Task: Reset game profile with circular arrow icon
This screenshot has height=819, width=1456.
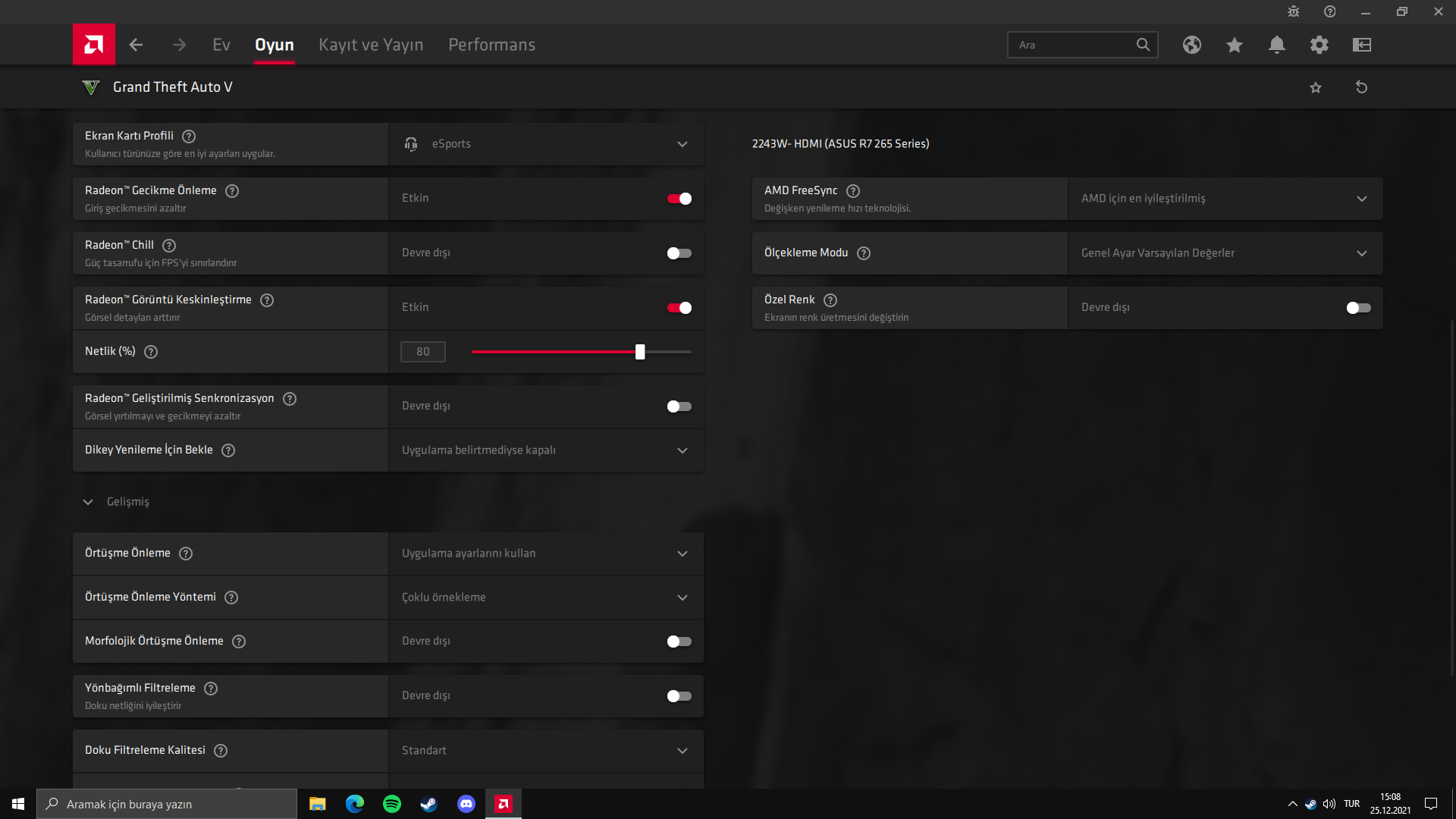Action: pos(1361,87)
